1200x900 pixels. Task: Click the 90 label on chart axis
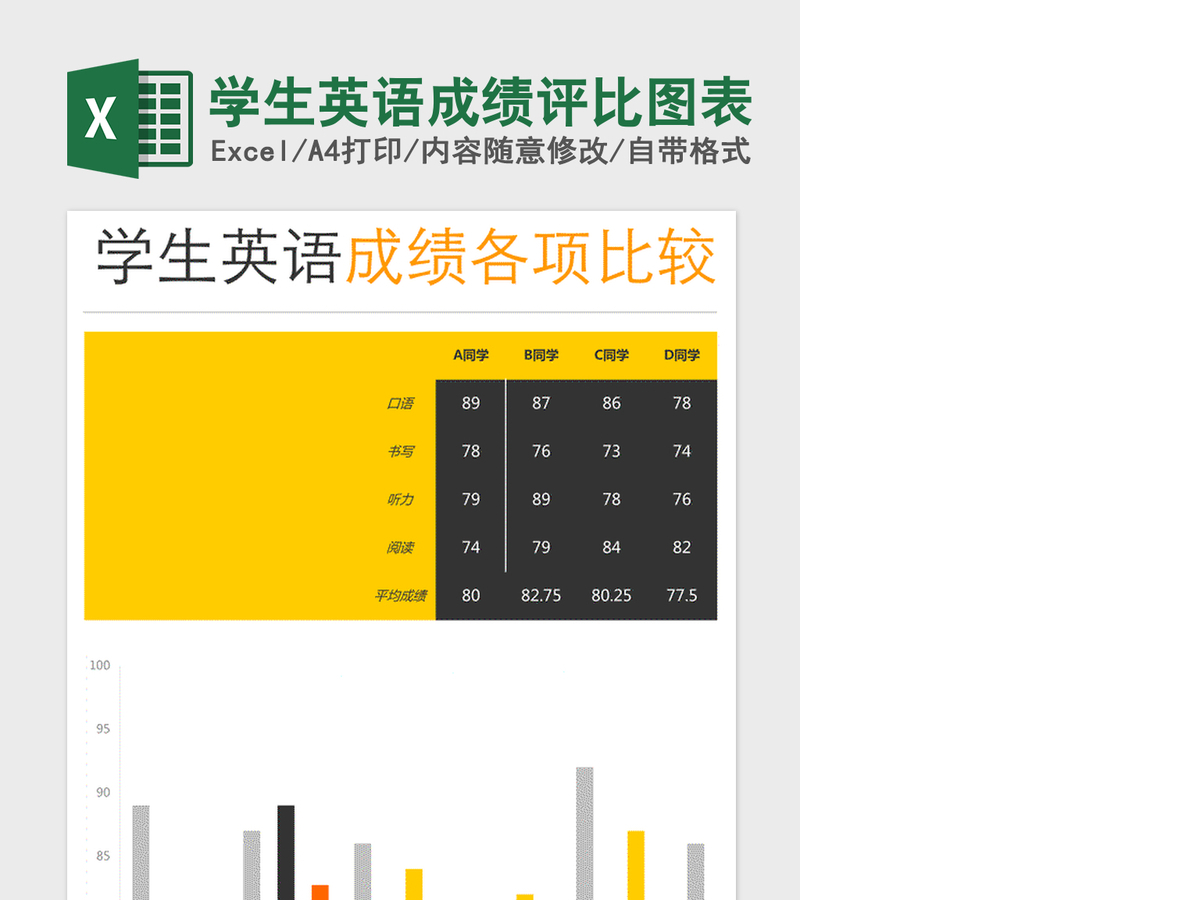pos(103,793)
